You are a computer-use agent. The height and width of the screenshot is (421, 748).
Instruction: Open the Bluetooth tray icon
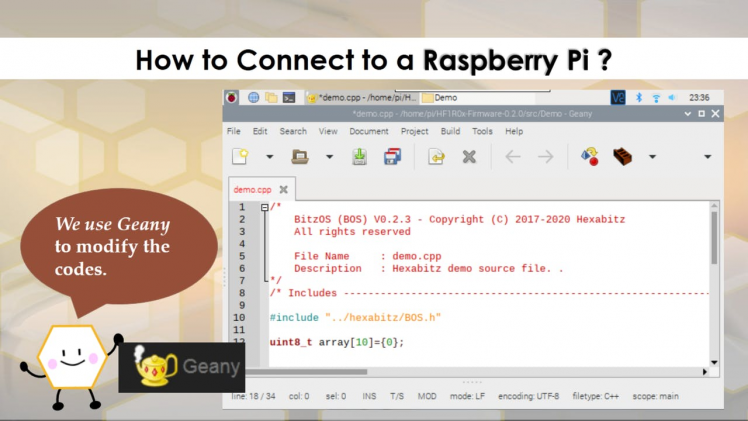(x=639, y=98)
